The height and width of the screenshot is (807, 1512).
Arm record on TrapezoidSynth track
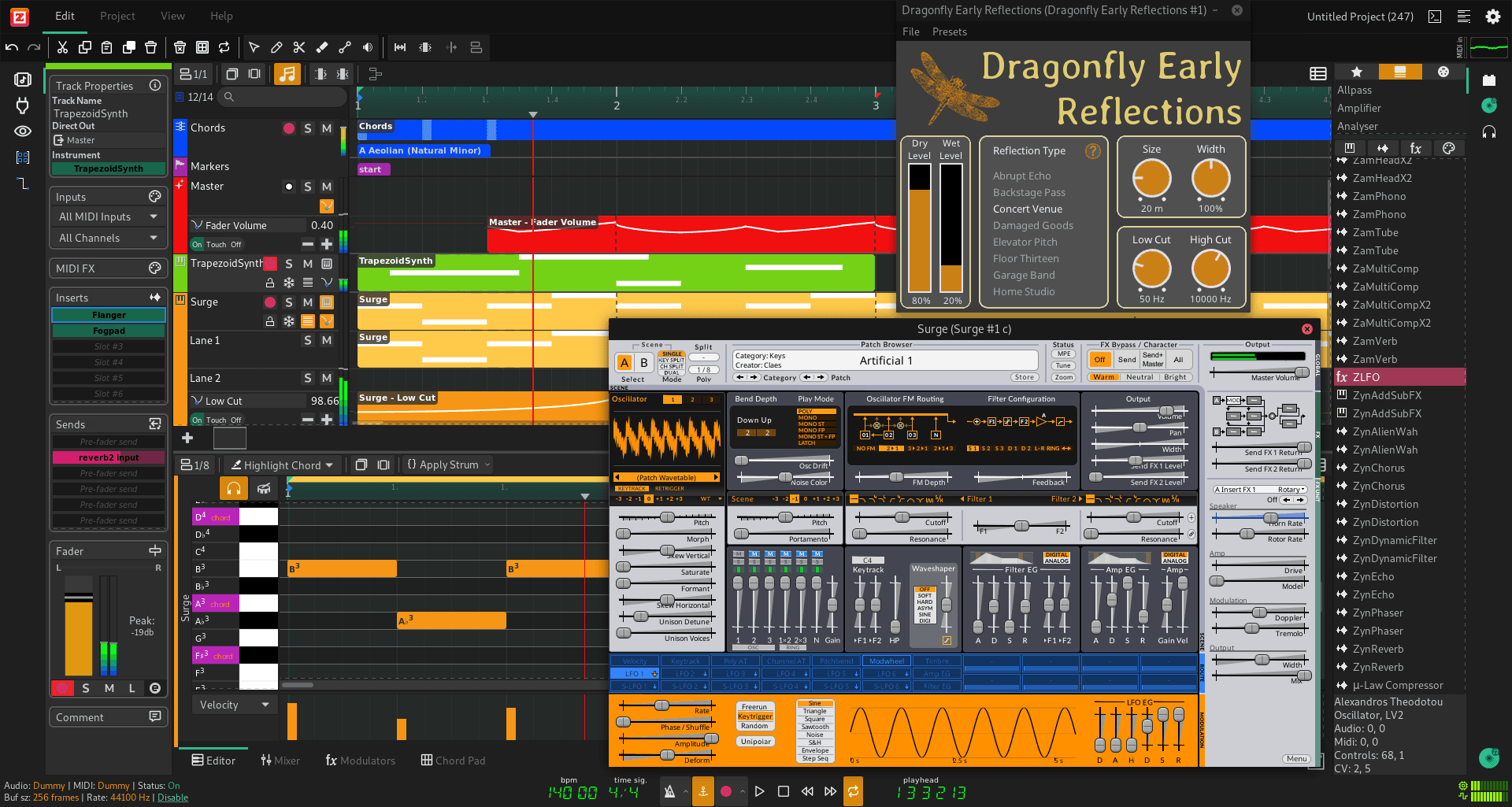(x=270, y=264)
